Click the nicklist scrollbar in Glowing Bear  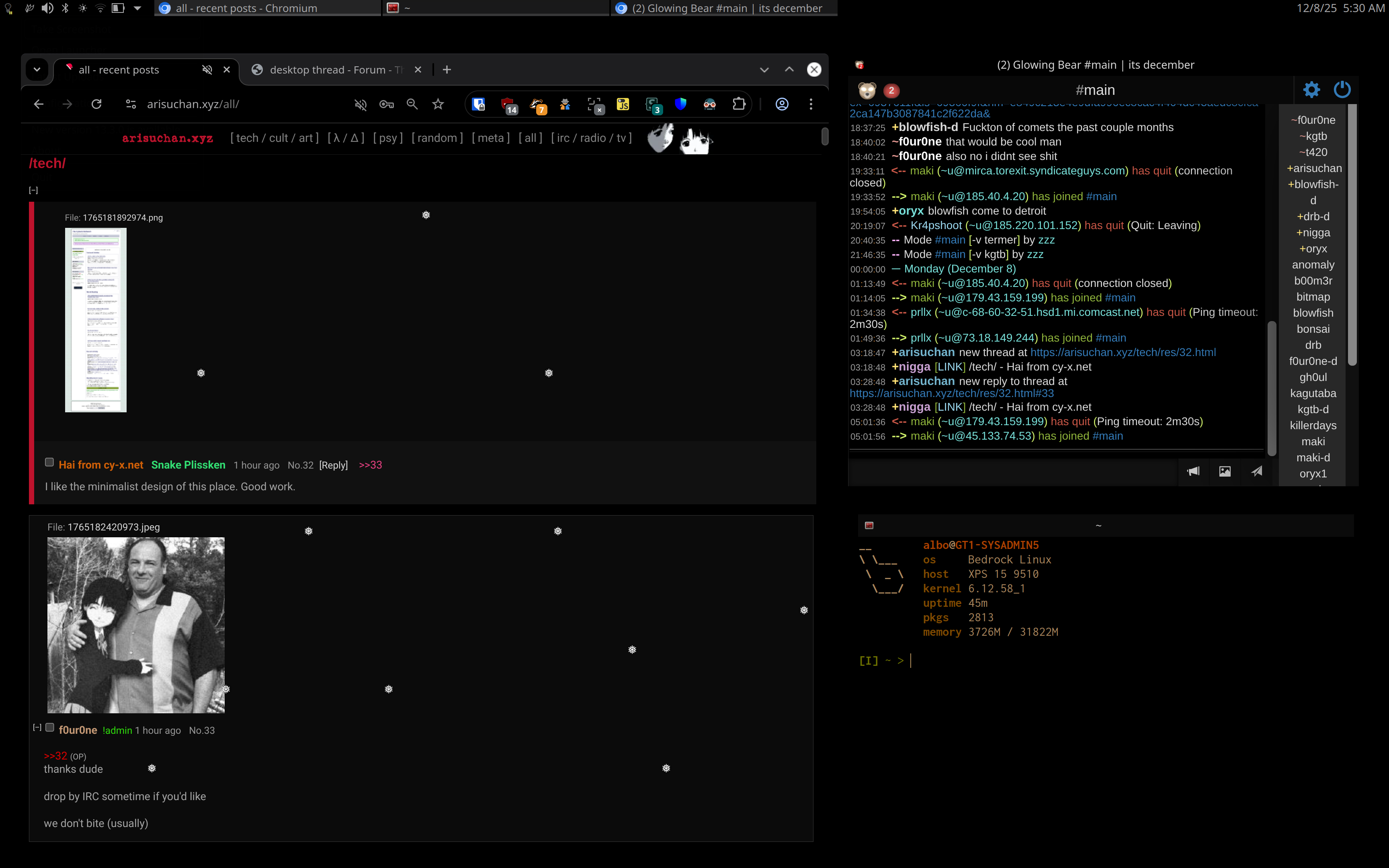(1352, 234)
